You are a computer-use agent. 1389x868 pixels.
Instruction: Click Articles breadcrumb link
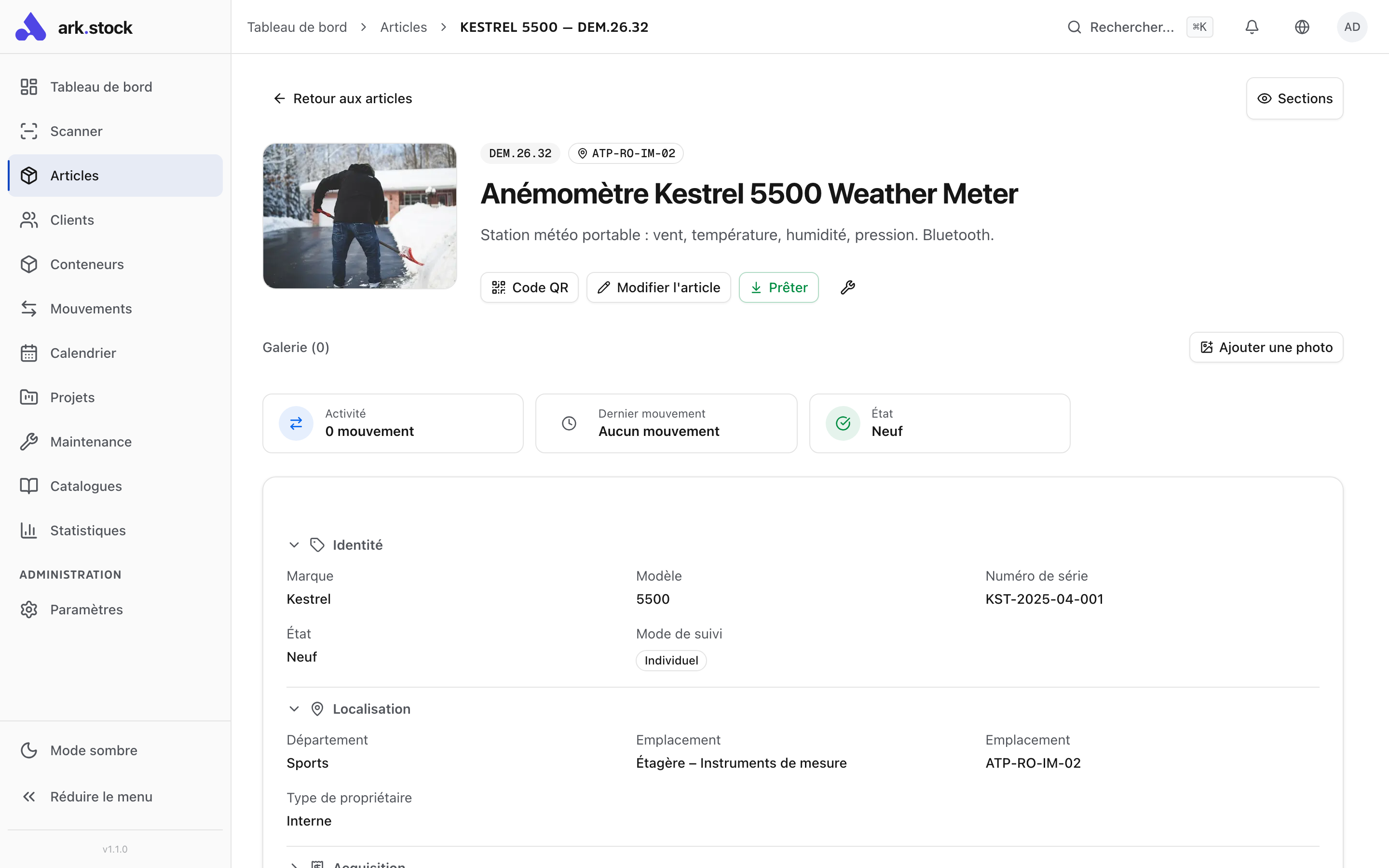[403, 27]
